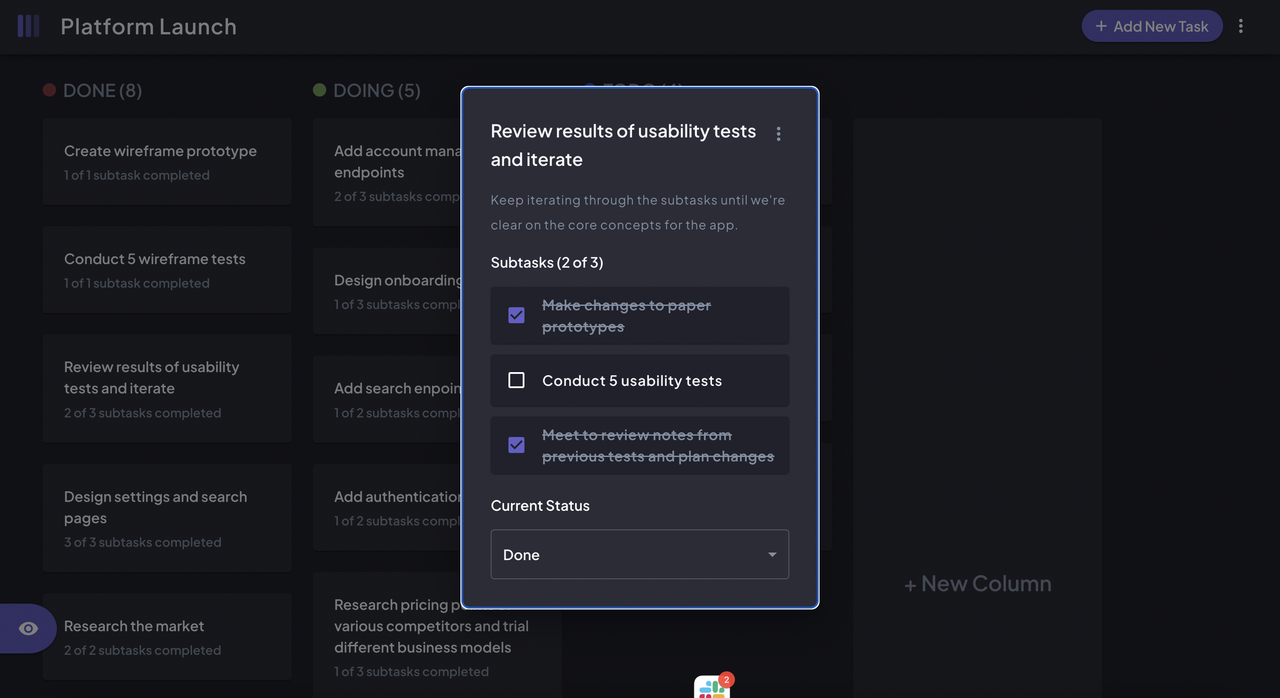This screenshot has height=698, width=1280.
Task: Click the DOING (5) column header
Action: point(377,91)
